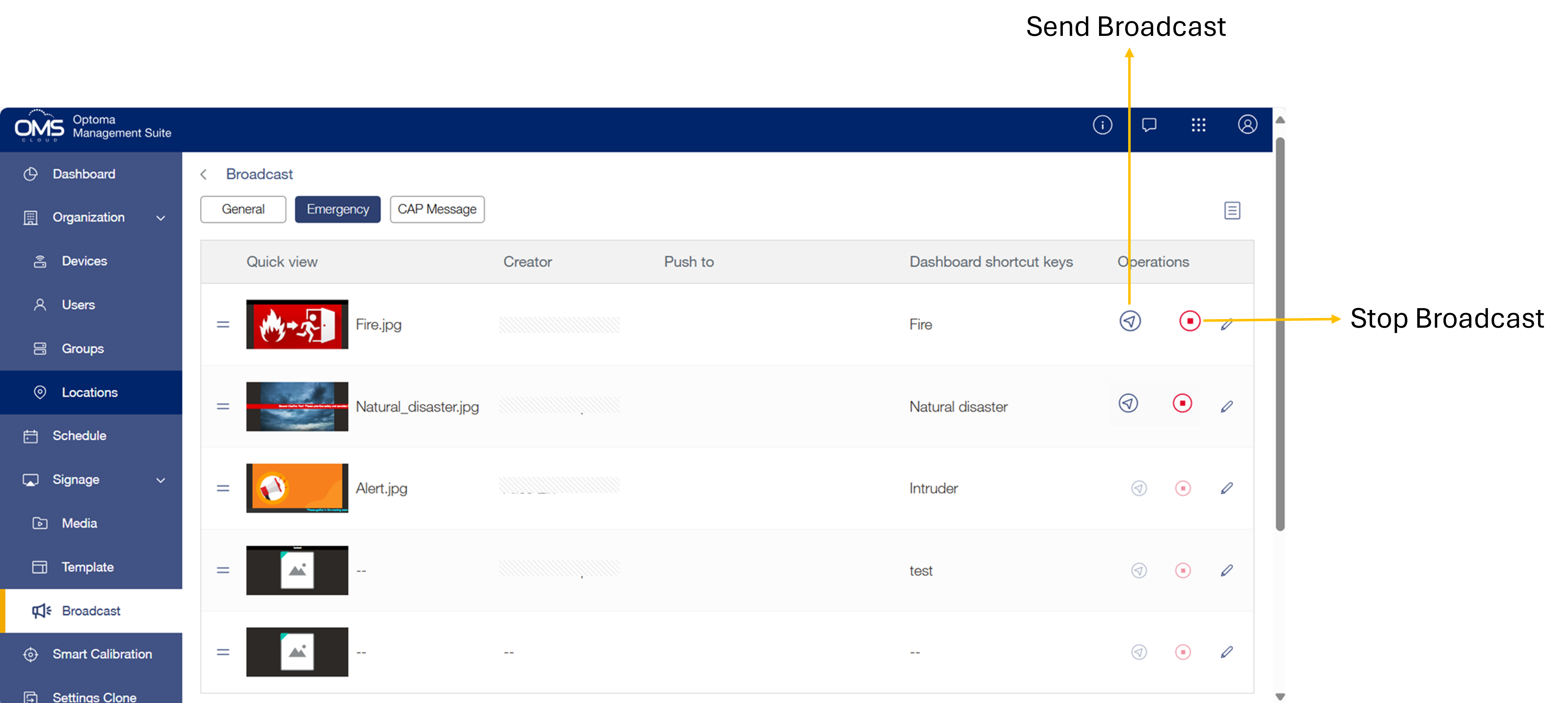This screenshot has height=703, width=1568.
Task: Open Schedule from the sidebar
Action: 79,435
